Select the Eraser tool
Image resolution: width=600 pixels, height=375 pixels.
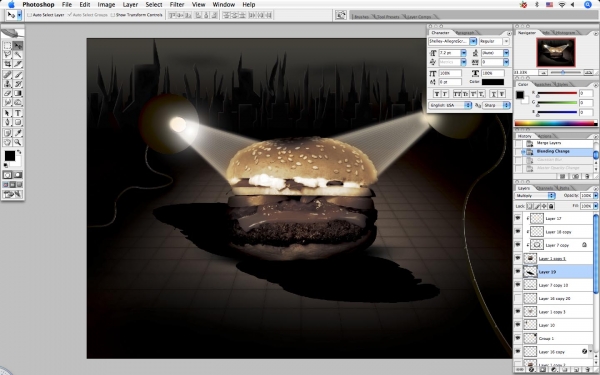(7, 93)
